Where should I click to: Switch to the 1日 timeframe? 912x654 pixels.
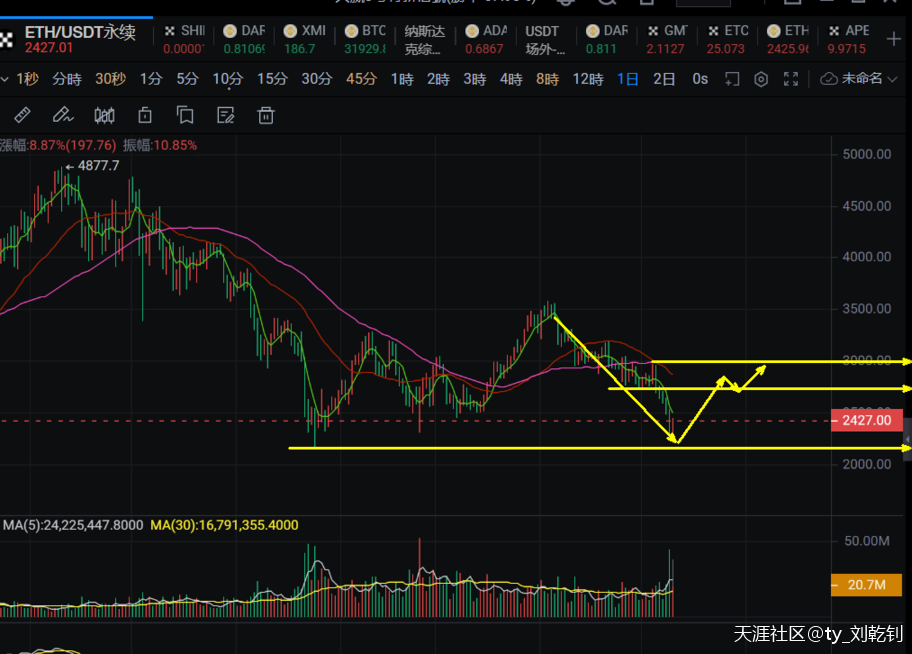click(x=627, y=79)
